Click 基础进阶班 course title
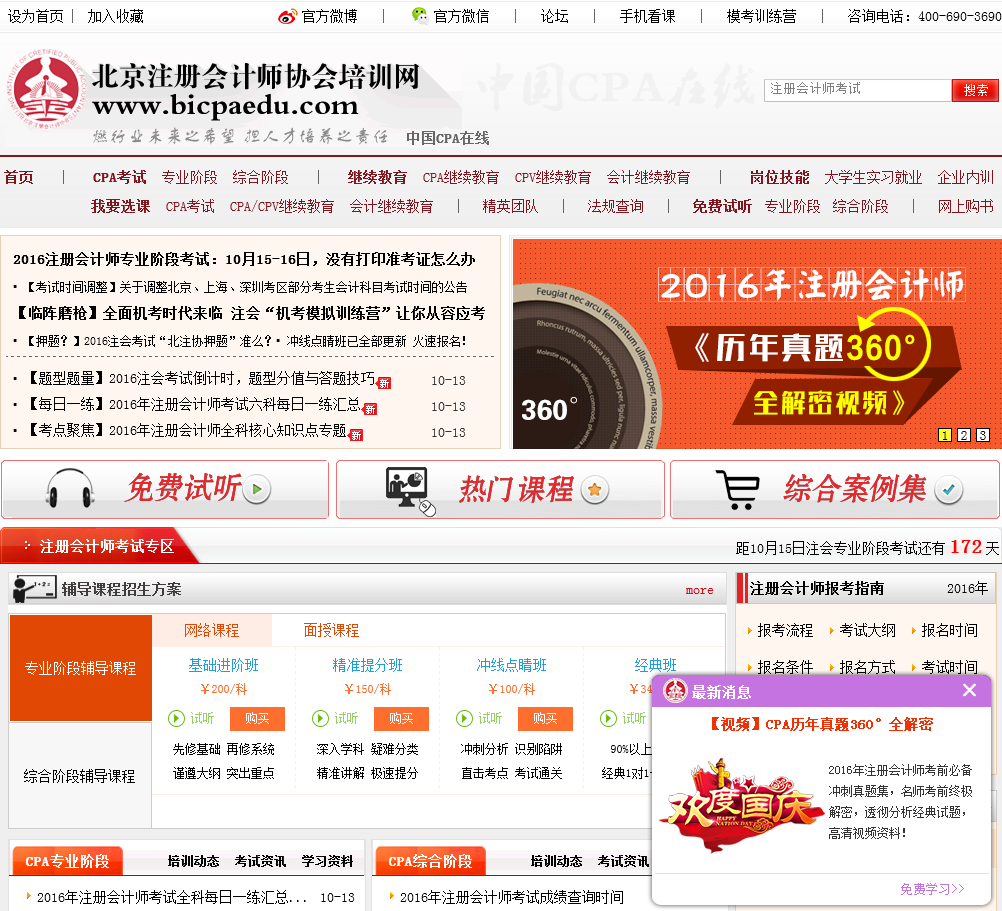The height and width of the screenshot is (911, 1002). coord(223,666)
